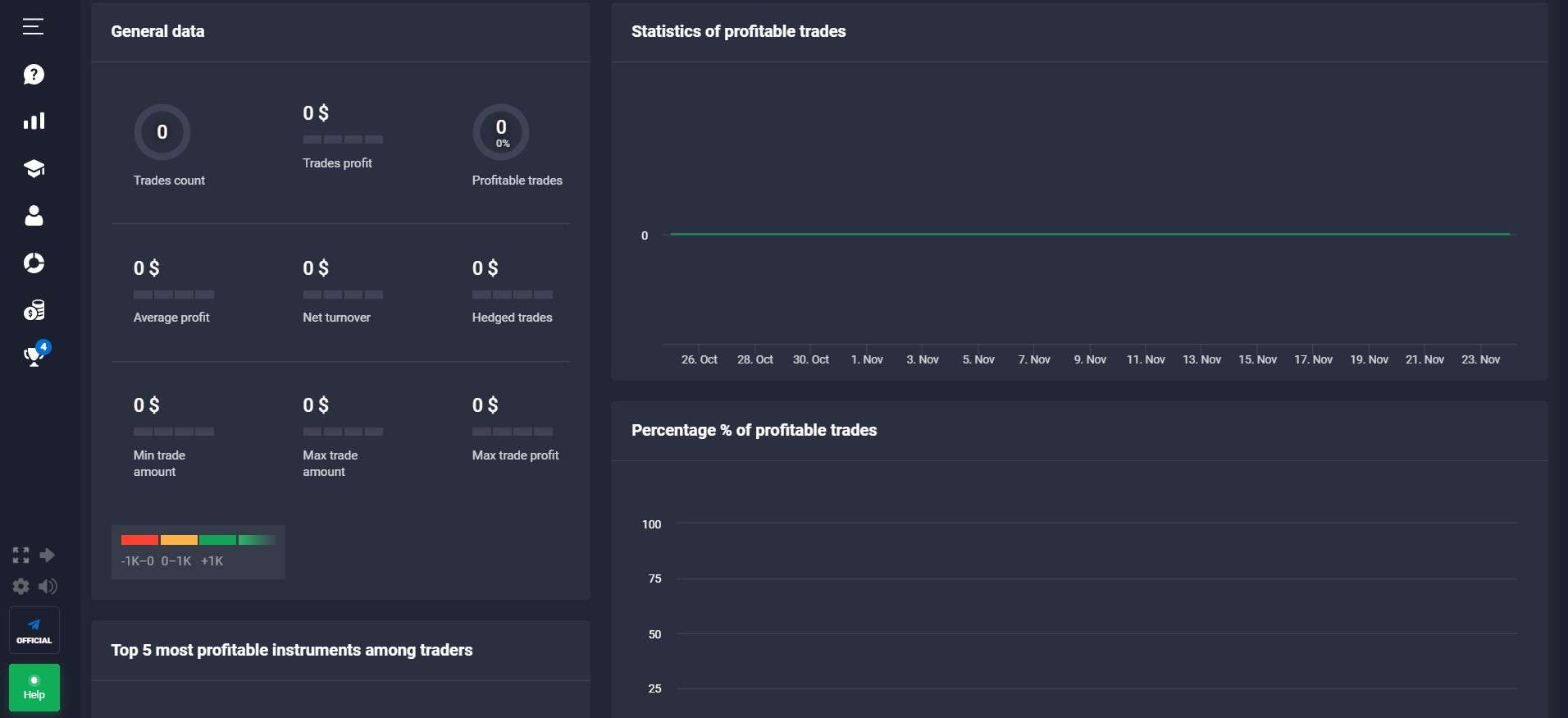Open the question mark help icon
This screenshot has height=718, width=1568.
coord(34,75)
